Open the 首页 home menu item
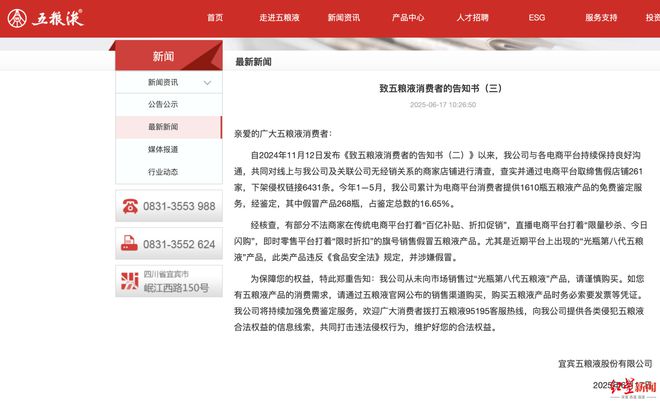The height and width of the screenshot is (403, 660). point(215,18)
